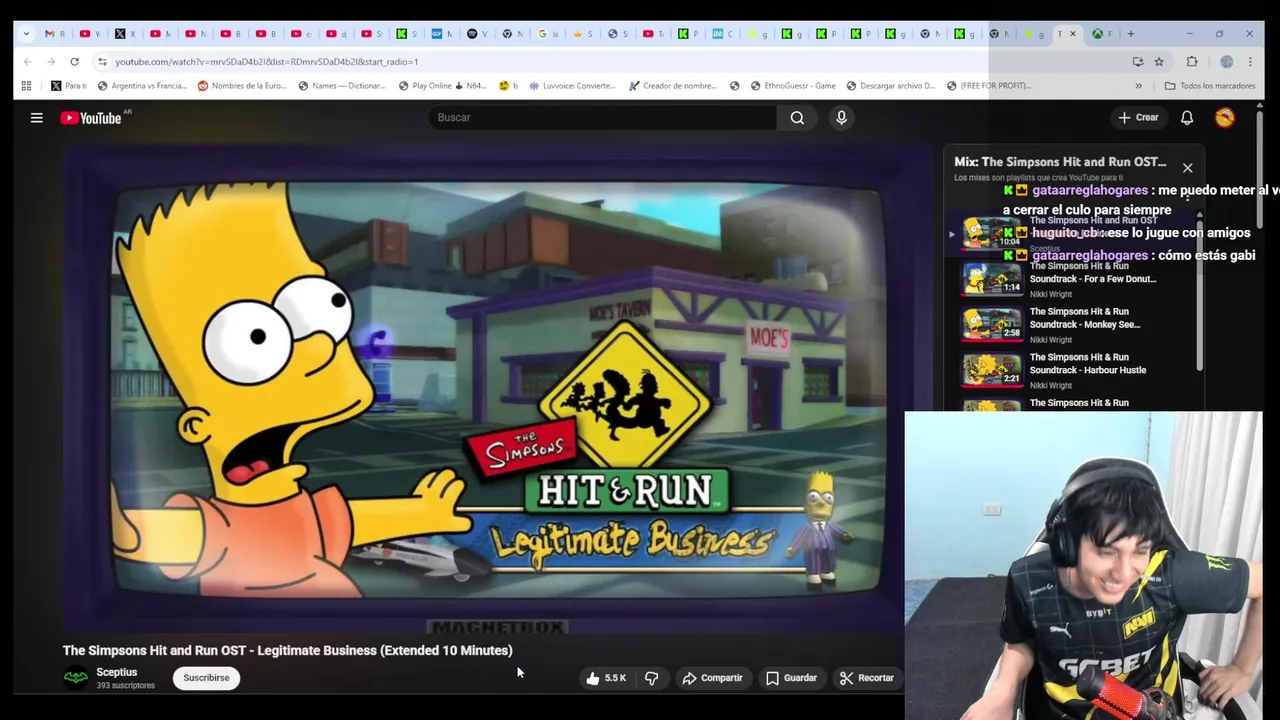
Task: Switch to the Google tab
Action: (547, 34)
